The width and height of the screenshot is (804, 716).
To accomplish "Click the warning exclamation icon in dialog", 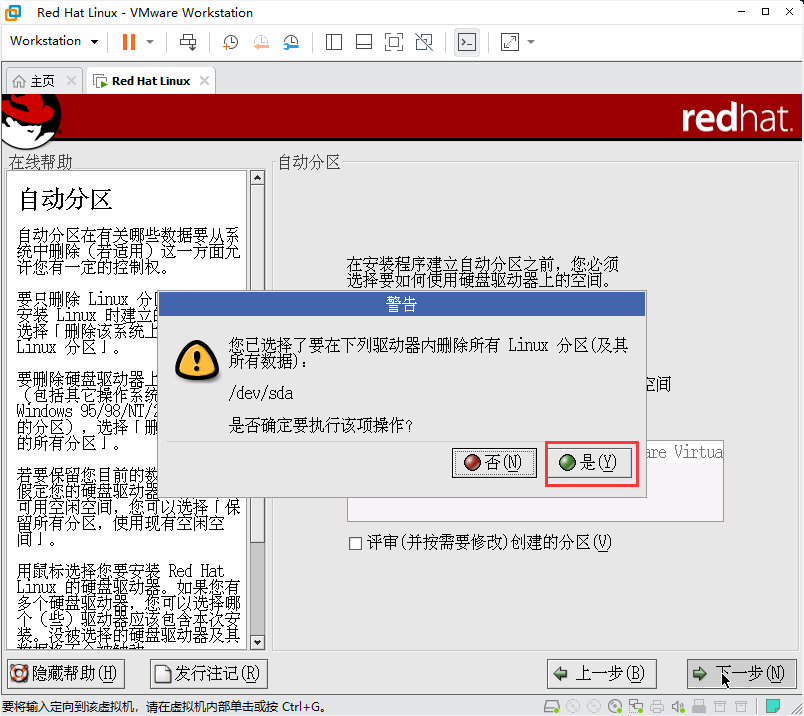I will (x=197, y=360).
